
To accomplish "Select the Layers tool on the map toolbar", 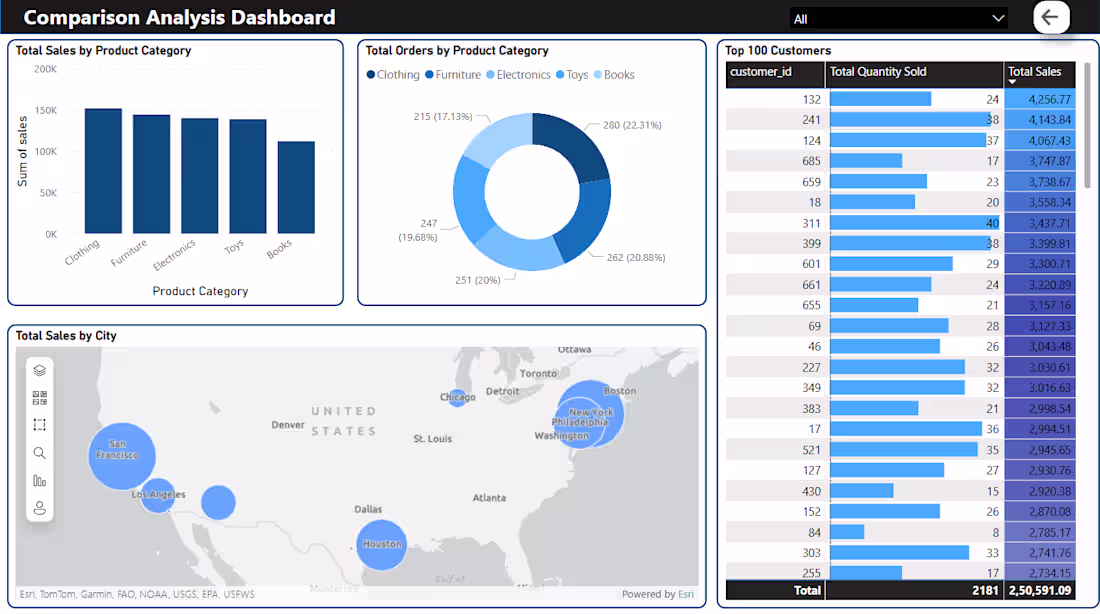I will [x=40, y=369].
